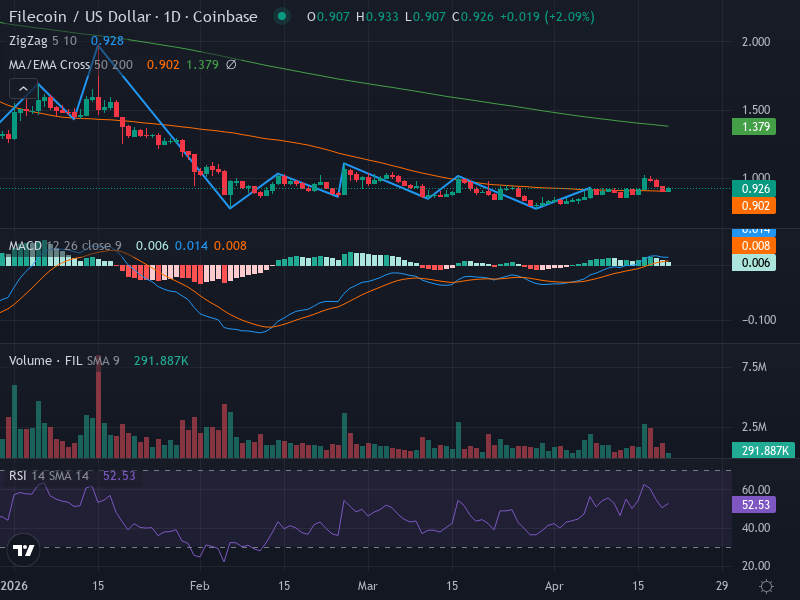Viewport: 800px width, 600px height.
Task: Click the MA value 0.902 in legend
Action: 163,65
